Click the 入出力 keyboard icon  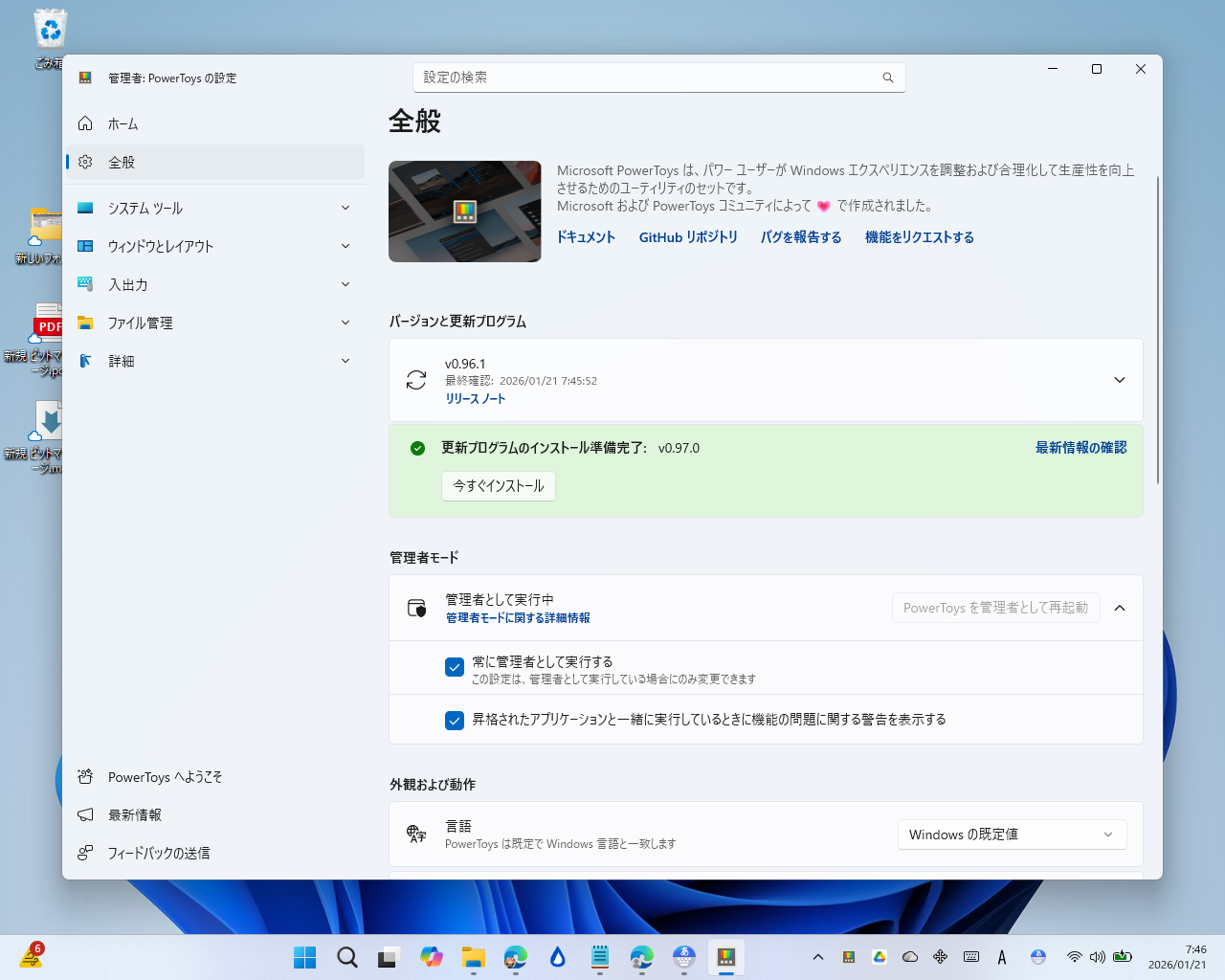[85, 284]
